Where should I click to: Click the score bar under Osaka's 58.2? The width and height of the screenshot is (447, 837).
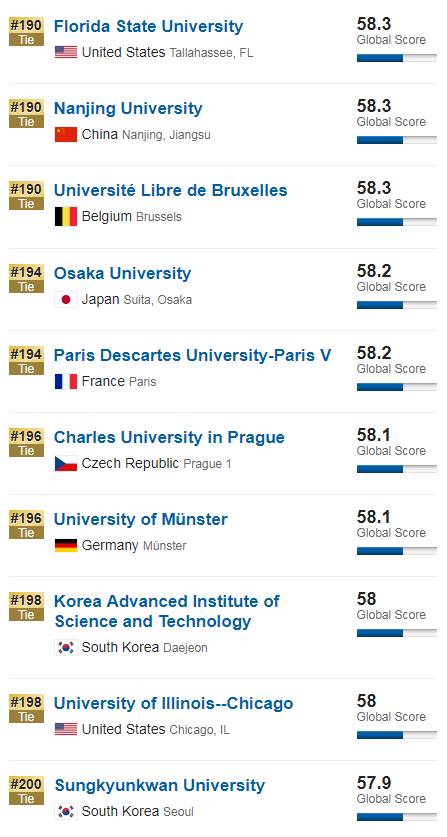(397, 305)
